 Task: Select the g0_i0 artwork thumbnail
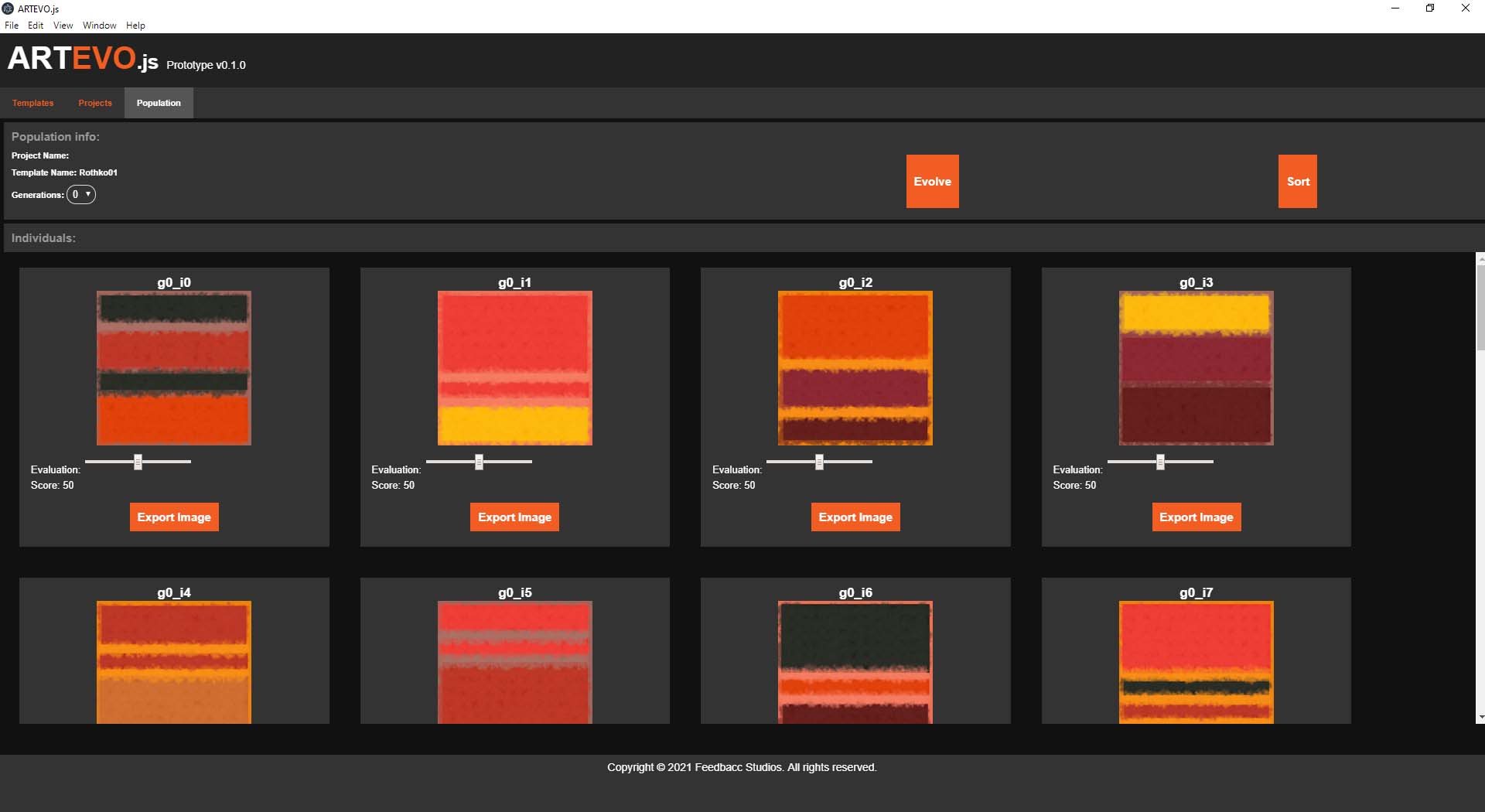tap(174, 368)
